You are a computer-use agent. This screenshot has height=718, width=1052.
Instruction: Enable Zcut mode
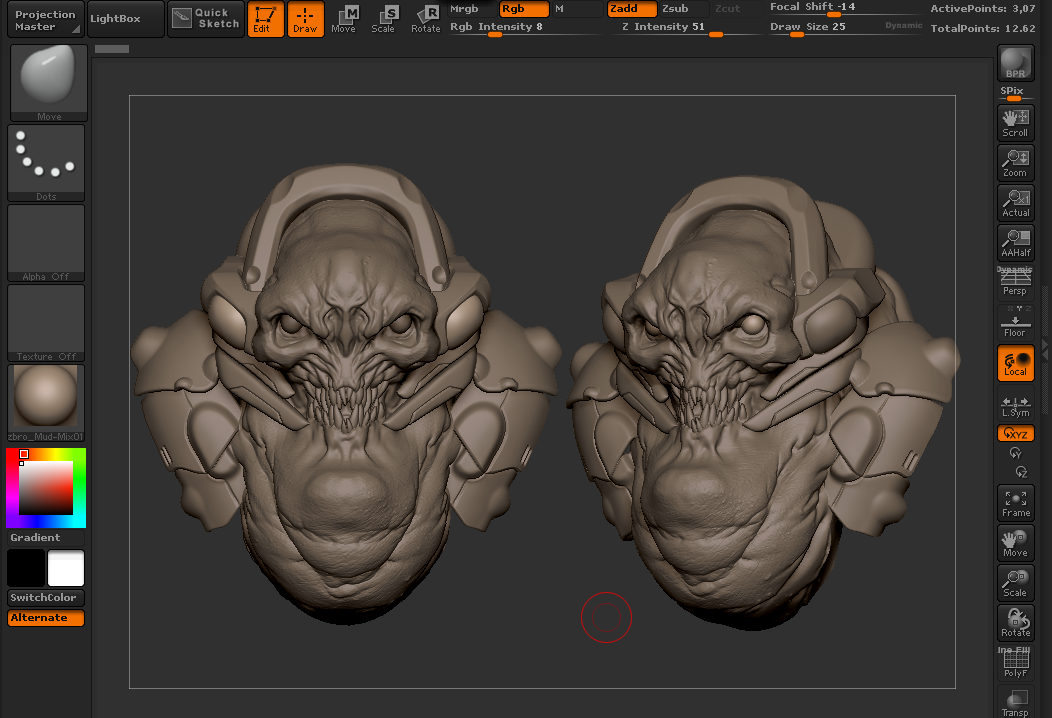tap(735, 9)
